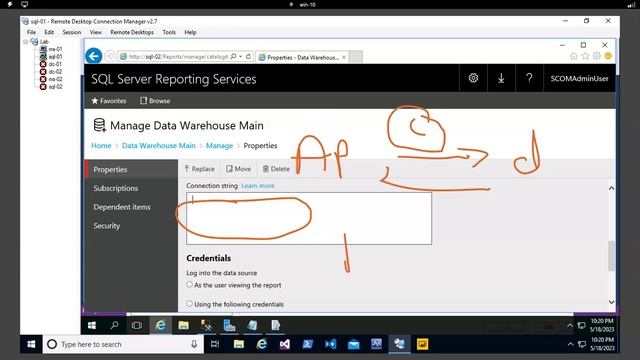
Task: Click the refresh icon in address bar
Action: 248,56
